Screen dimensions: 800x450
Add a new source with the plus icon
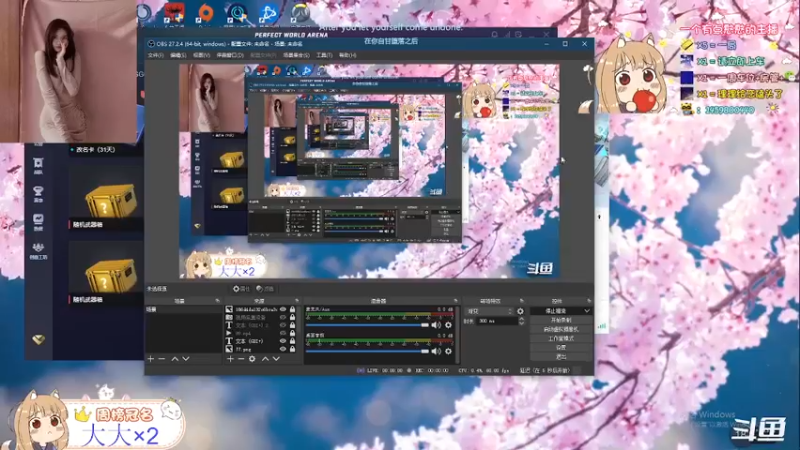click(x=230, y=359)
